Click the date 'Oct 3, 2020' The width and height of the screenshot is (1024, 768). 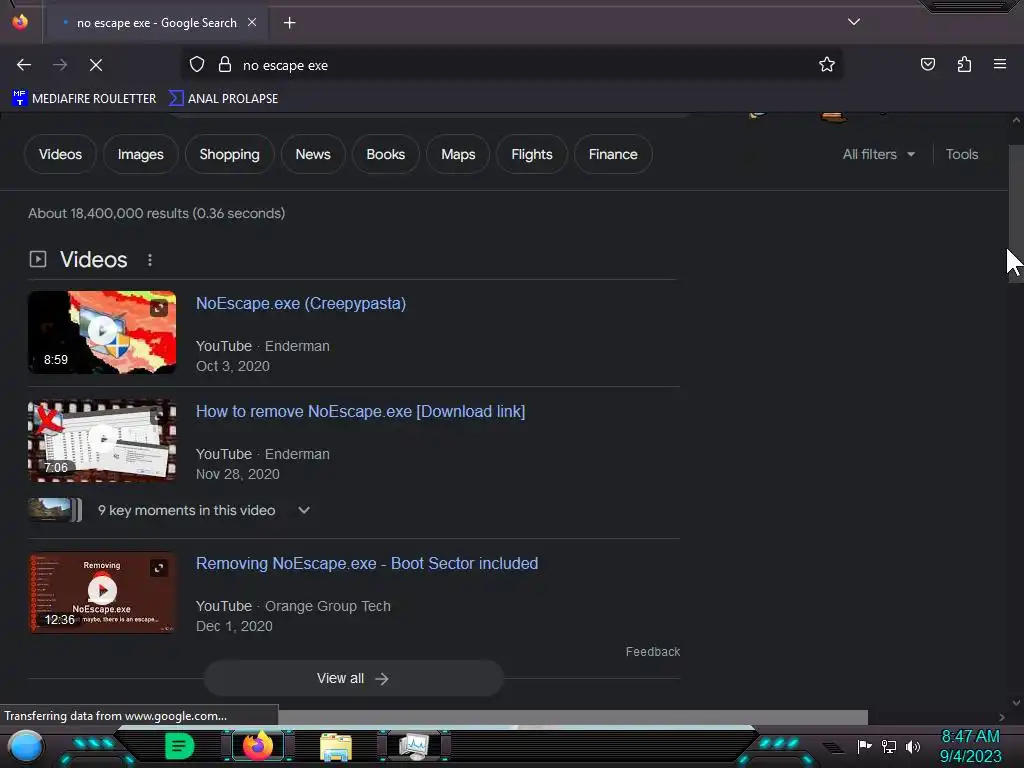tap(232, 366)
